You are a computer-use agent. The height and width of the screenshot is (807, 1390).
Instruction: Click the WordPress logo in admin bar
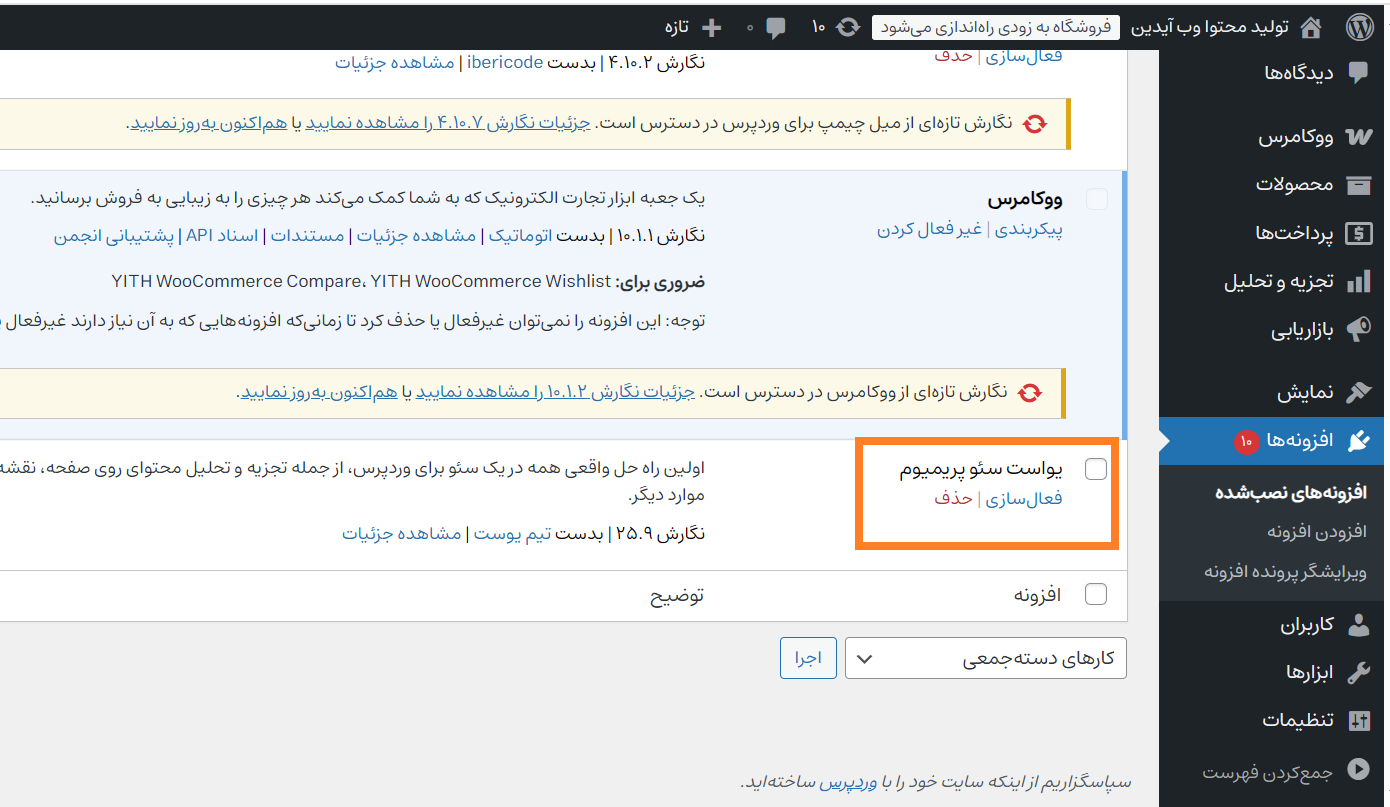click(1360, 27)
